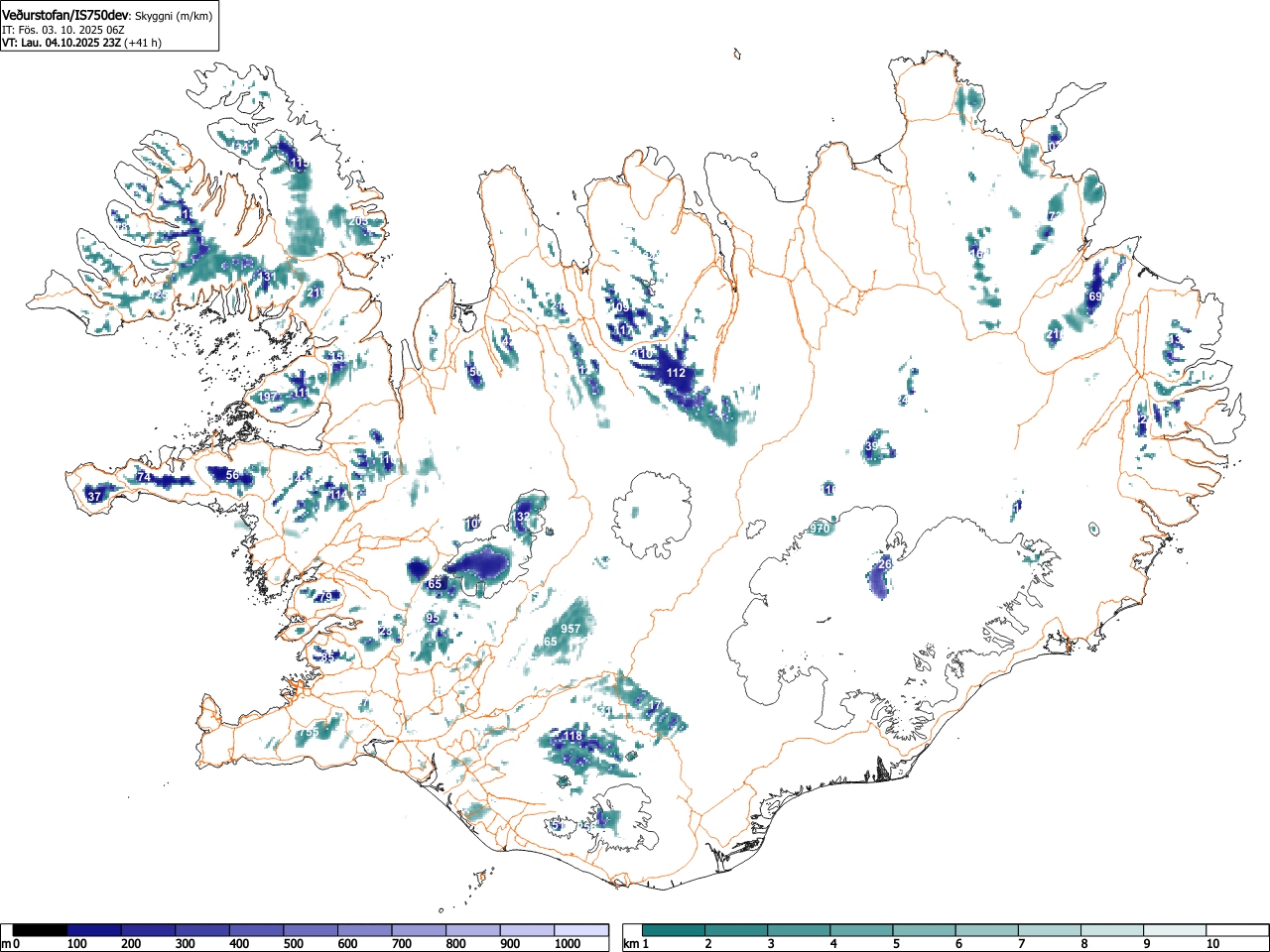Select the map value '197' in Westfjords south

pos(267,397)
